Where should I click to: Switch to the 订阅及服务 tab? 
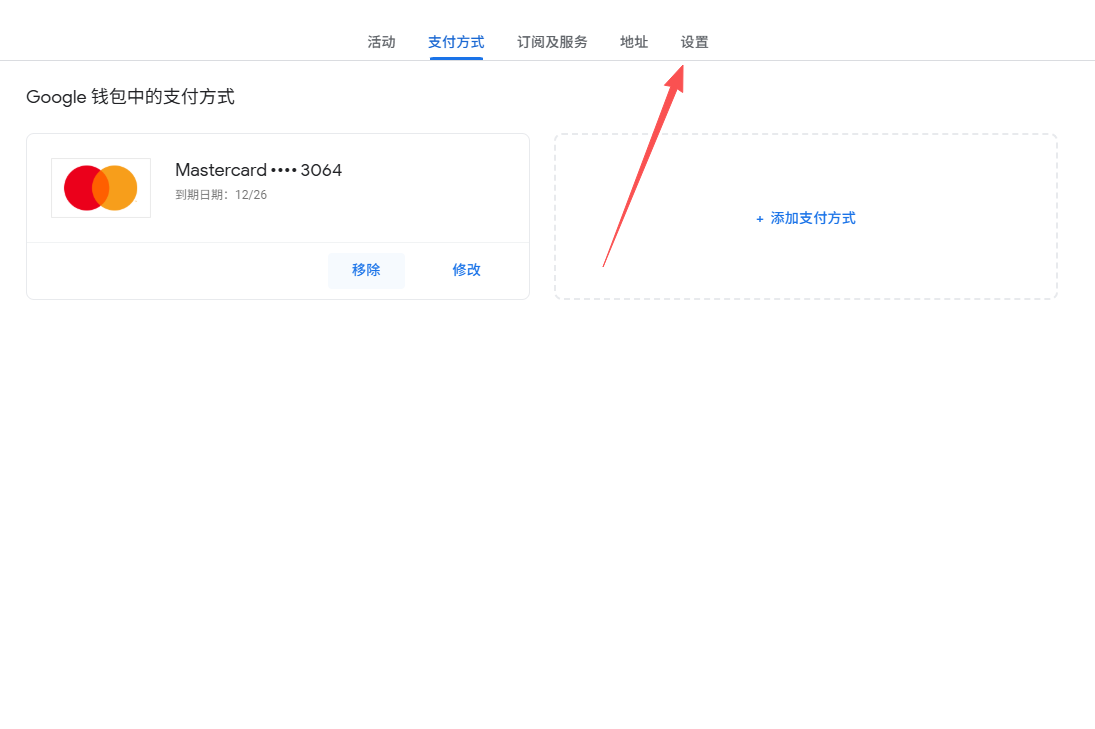552,42
